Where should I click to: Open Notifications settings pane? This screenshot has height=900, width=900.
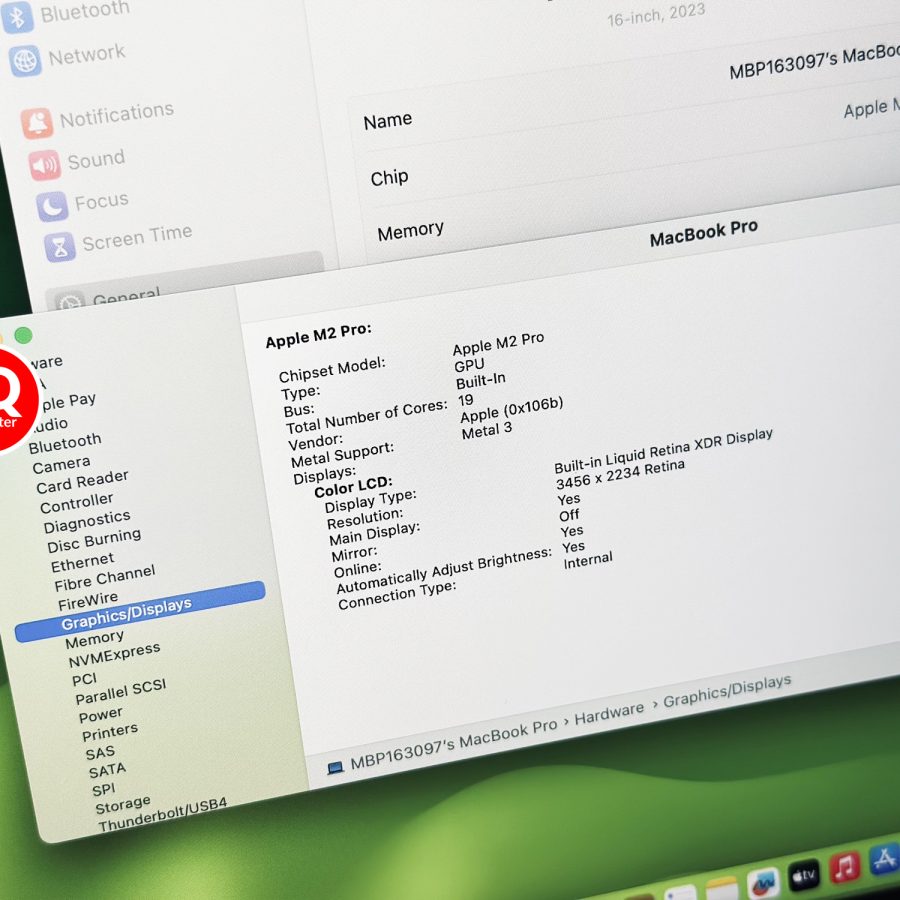98,118
